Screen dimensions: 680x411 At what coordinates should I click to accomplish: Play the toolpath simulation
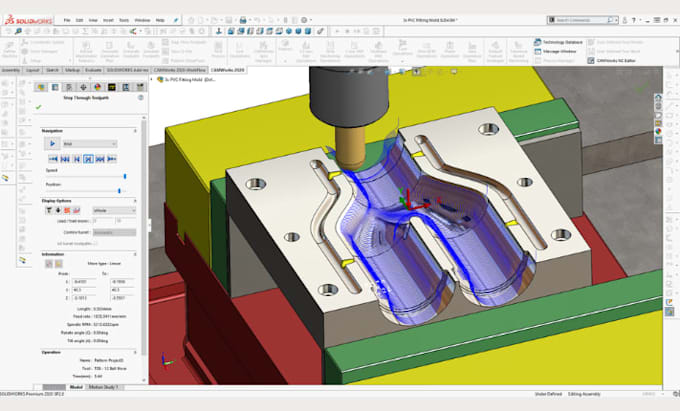tap(52, 144)
